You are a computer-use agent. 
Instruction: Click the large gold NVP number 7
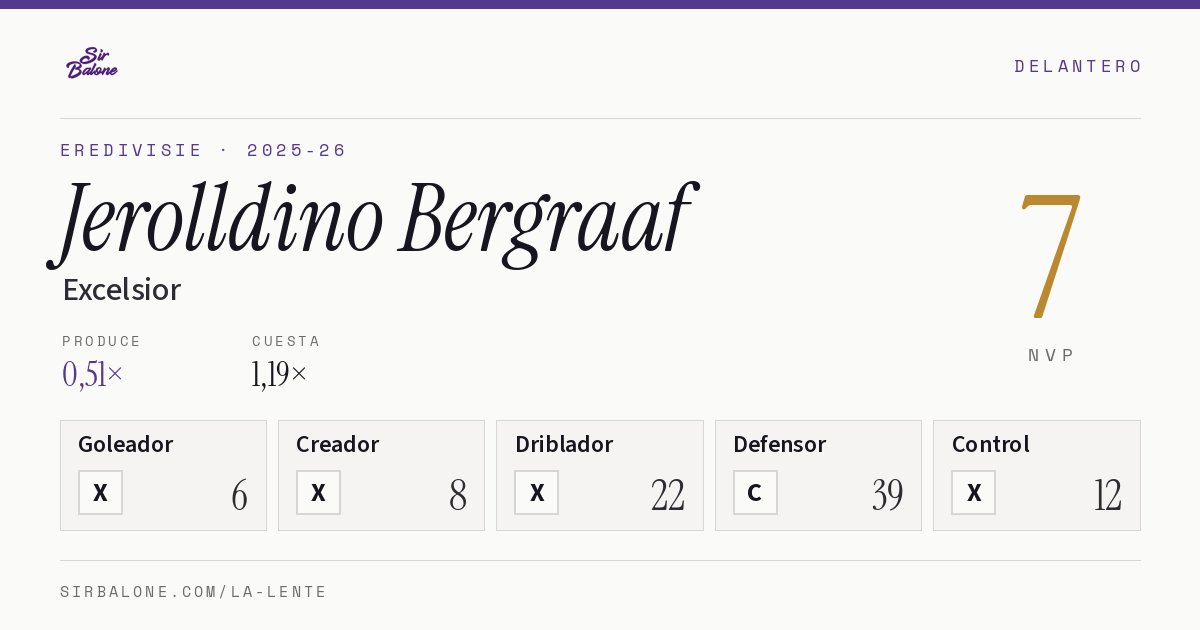pyautogui.click(x=1050, y=255)
